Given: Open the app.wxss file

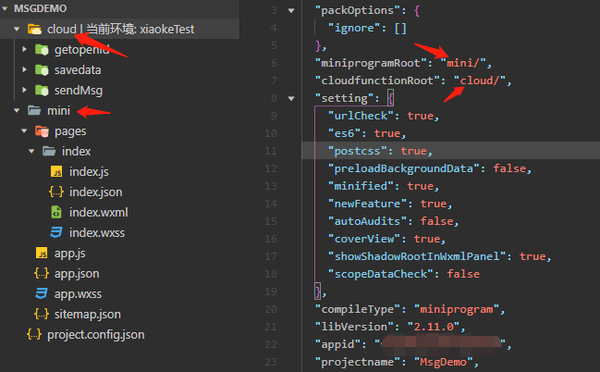Looking at the screenshot, I should tap(78, 294).
